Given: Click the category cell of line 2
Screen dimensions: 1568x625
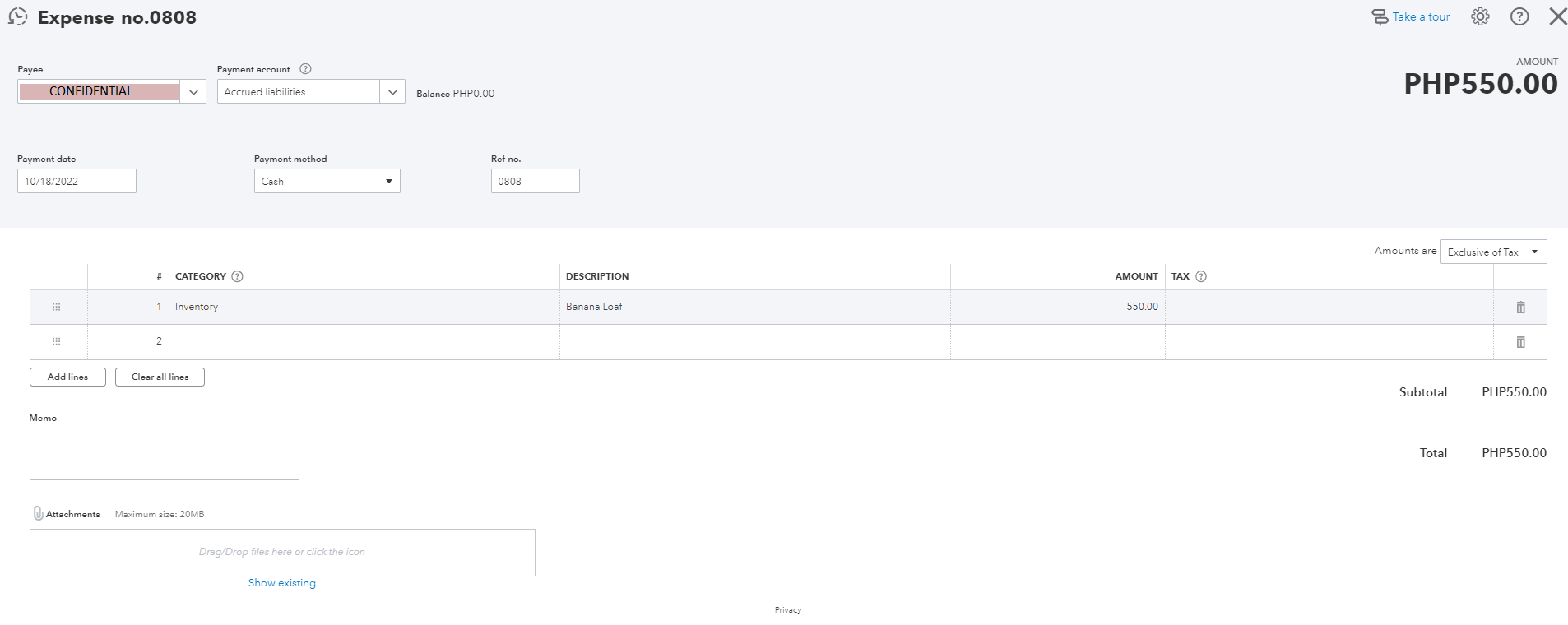Looking at the screenshot, I should pyautogui.click(x=364, y=341).
